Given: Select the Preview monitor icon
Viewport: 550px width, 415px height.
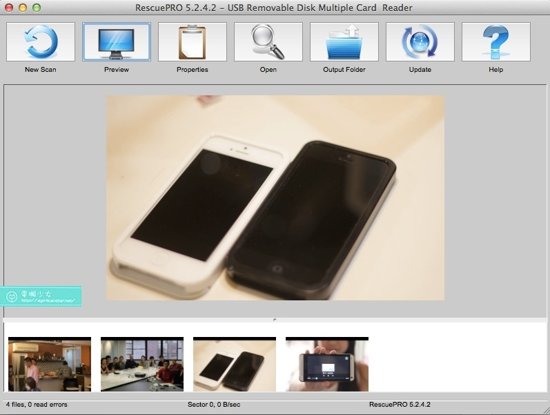Looking at the screenshot, I should [116, 42].
